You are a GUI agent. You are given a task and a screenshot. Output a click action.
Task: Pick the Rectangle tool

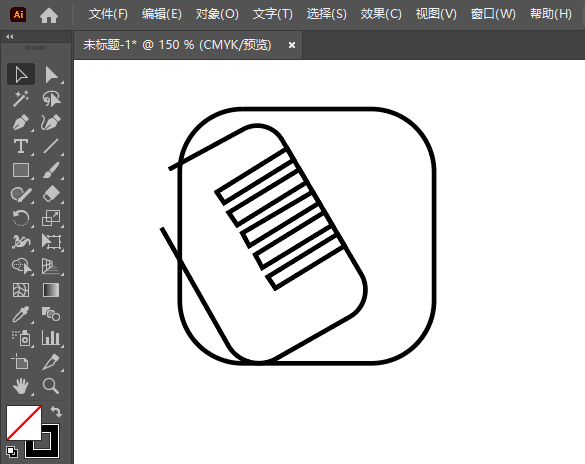point(21,170)
